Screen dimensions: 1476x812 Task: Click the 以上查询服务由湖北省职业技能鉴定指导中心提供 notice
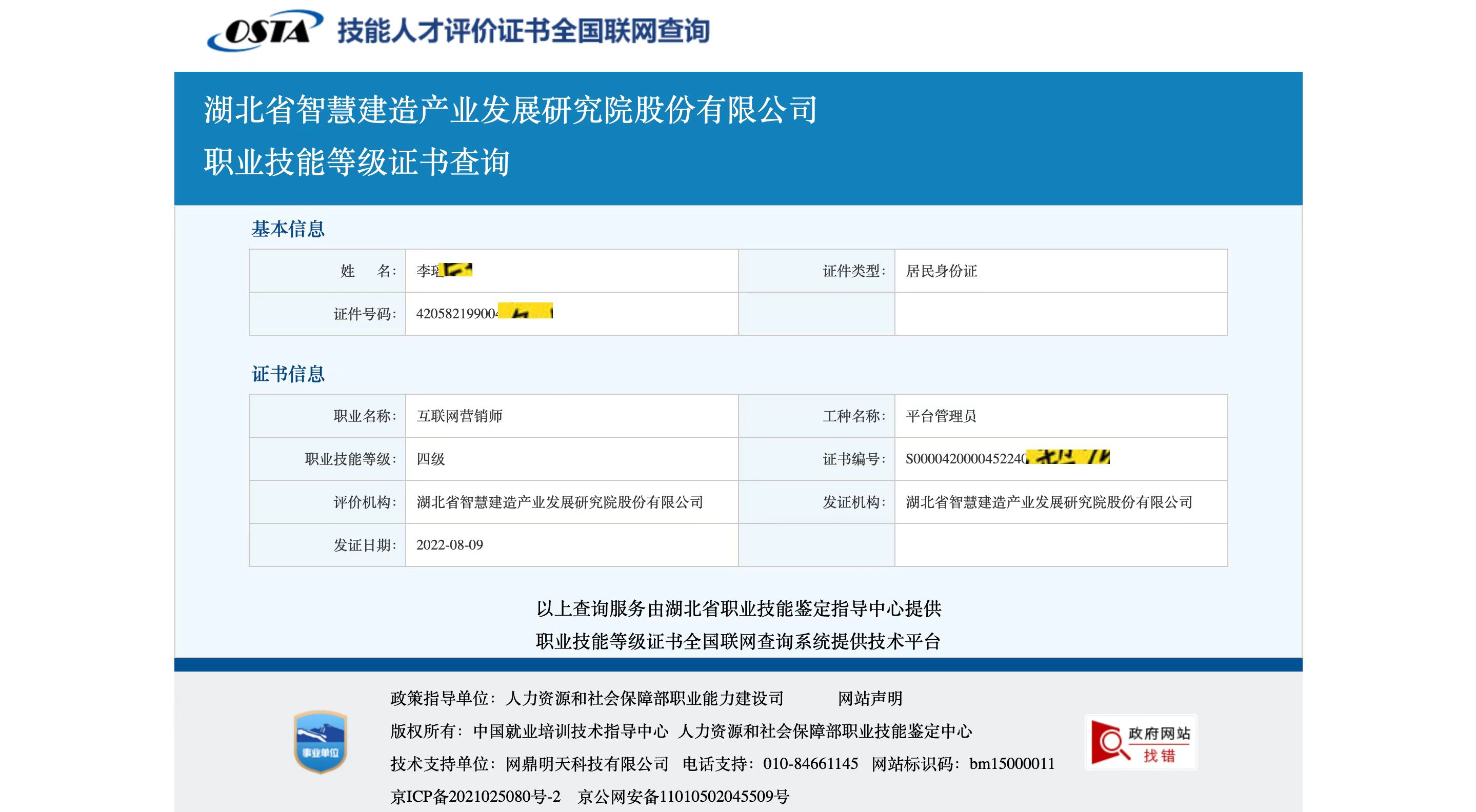click(x=739, y=608)
